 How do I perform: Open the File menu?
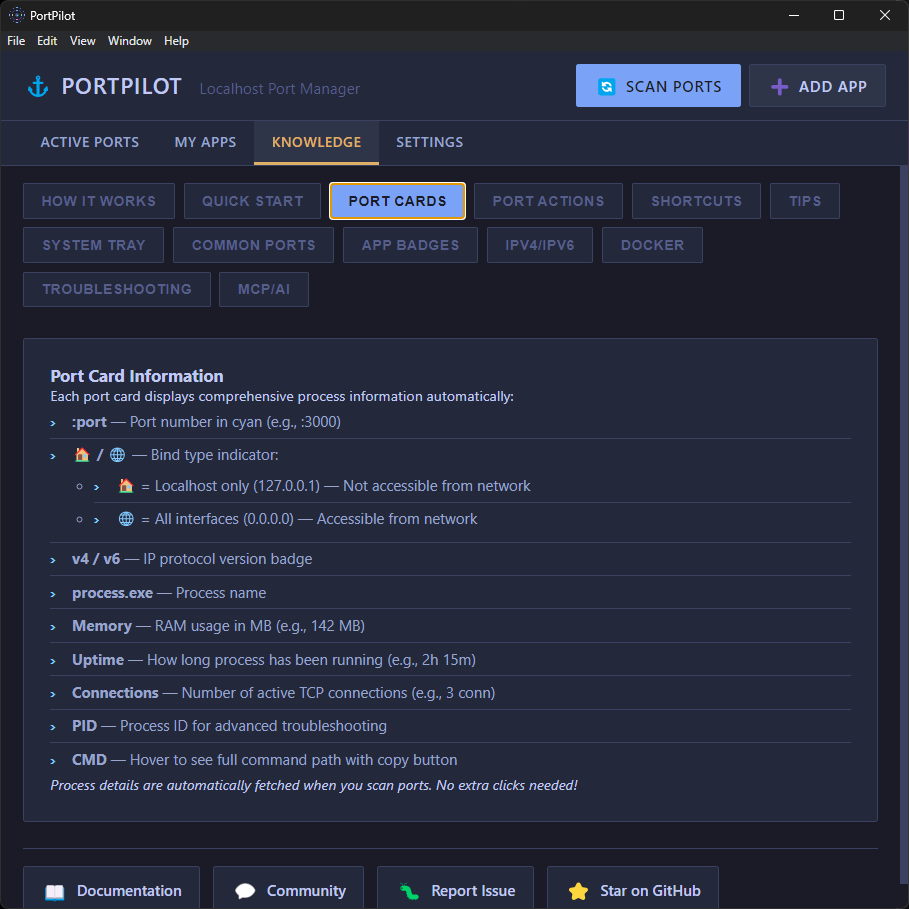coord(16,41)
